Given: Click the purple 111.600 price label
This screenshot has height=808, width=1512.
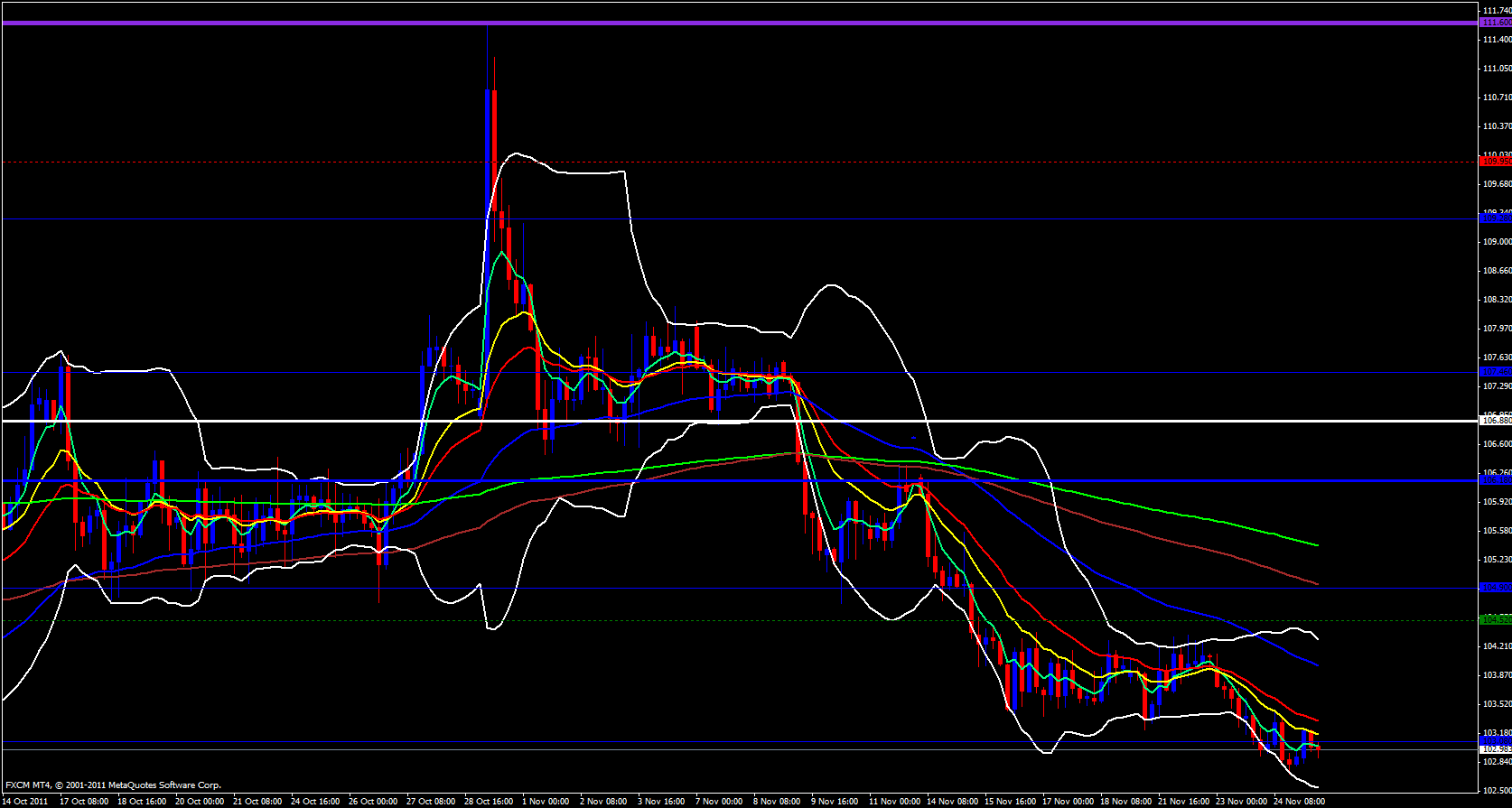Looking at the screenshot, I should pyautogui.click(x=1496, y=23).
